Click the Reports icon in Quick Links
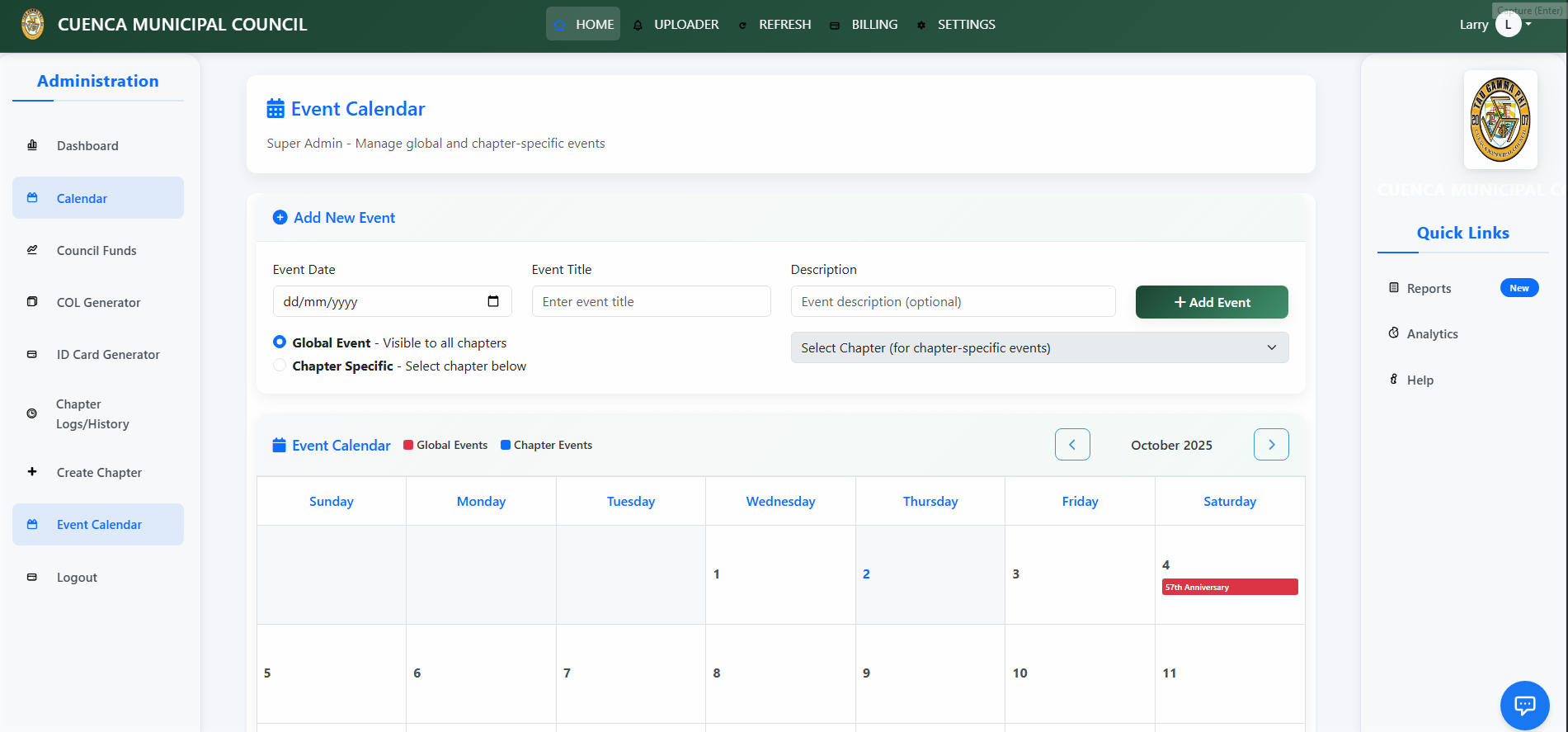1568x732 pixels. tap(1394, 288)
